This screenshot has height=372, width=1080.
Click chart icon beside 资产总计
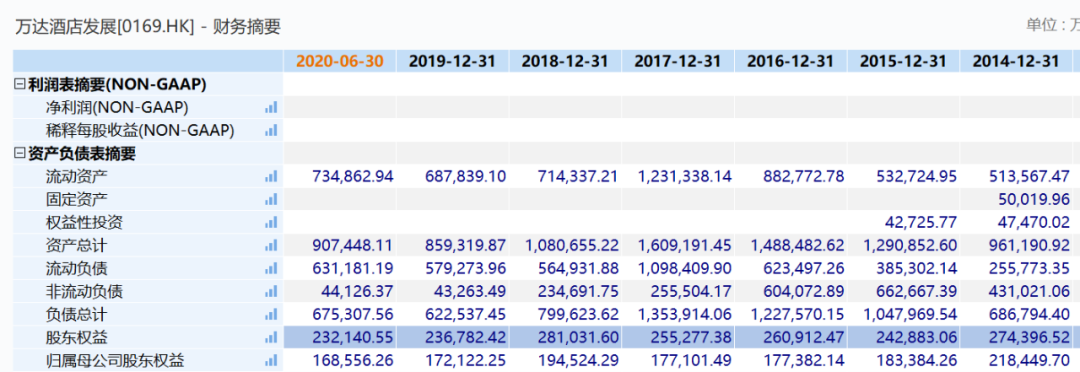[271, 245]
